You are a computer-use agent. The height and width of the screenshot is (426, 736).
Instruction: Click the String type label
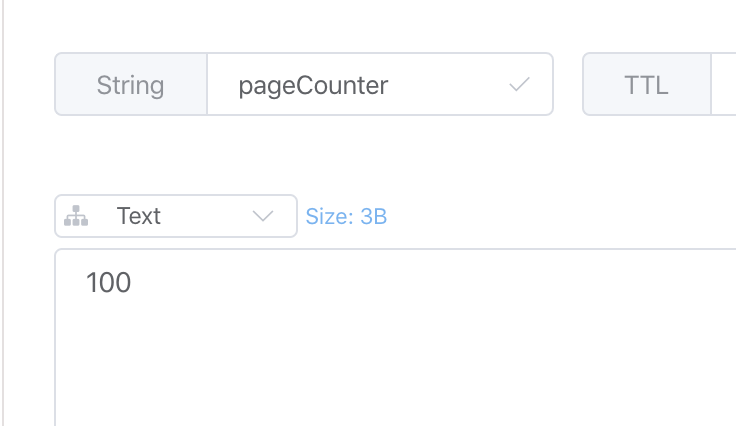tap(130, 85)
